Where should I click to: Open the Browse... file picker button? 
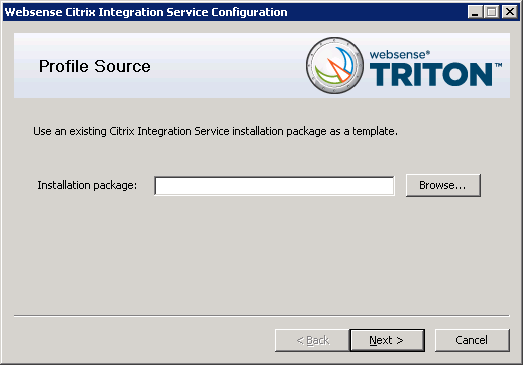tap(443, 185)
